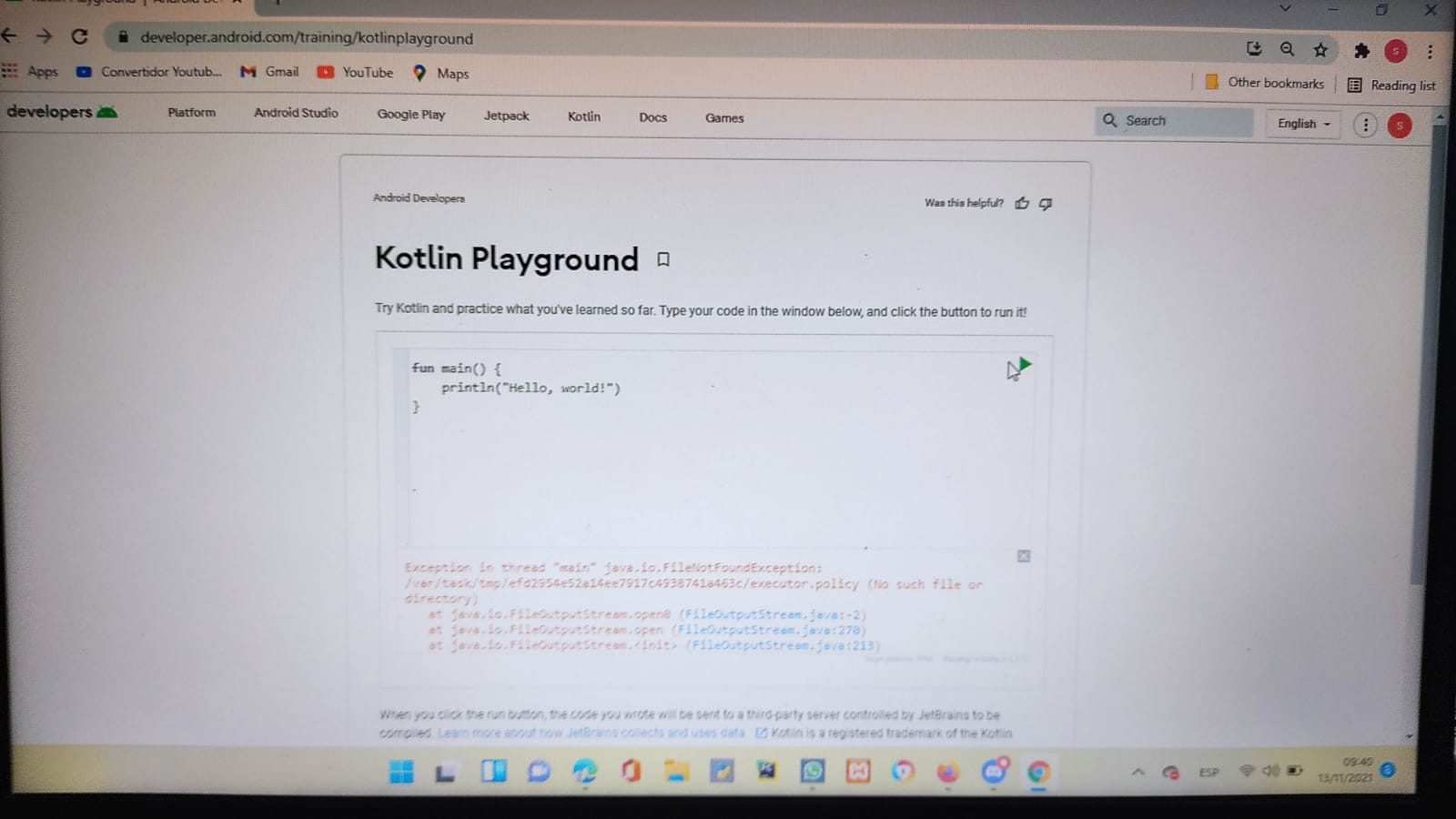Mark the page unhelpful with thumbs down
Screen dimensions: 1456x819
(x=1045, y=203)
